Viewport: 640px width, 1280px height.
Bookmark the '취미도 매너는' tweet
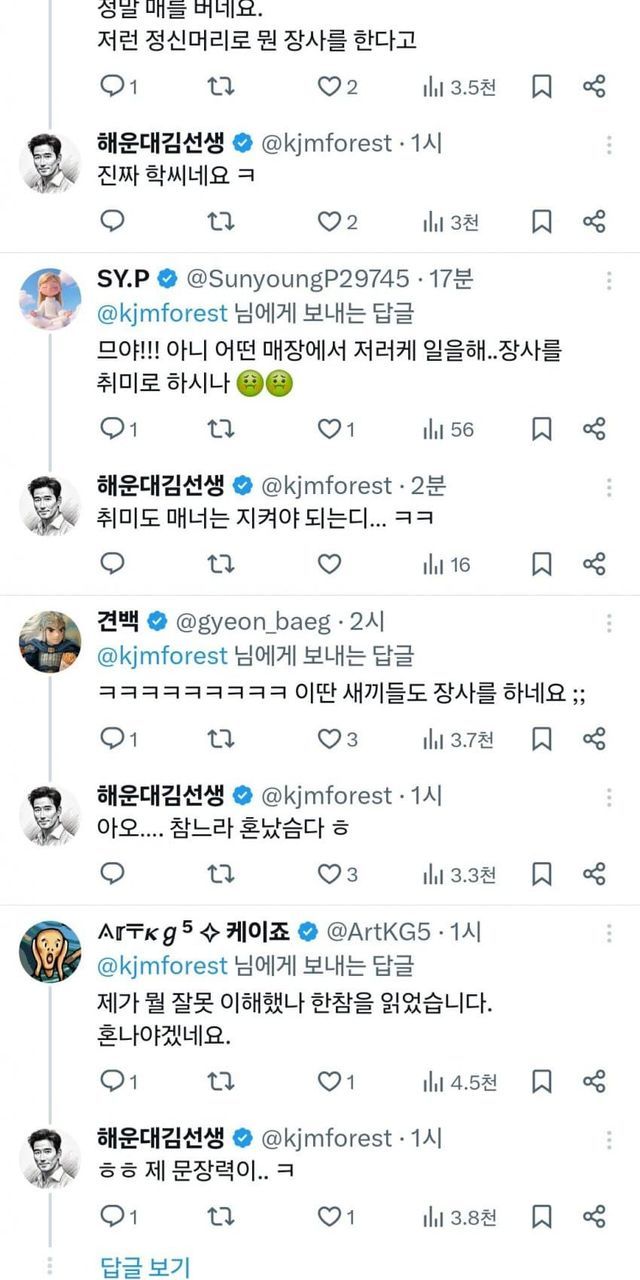click(541, 565)
